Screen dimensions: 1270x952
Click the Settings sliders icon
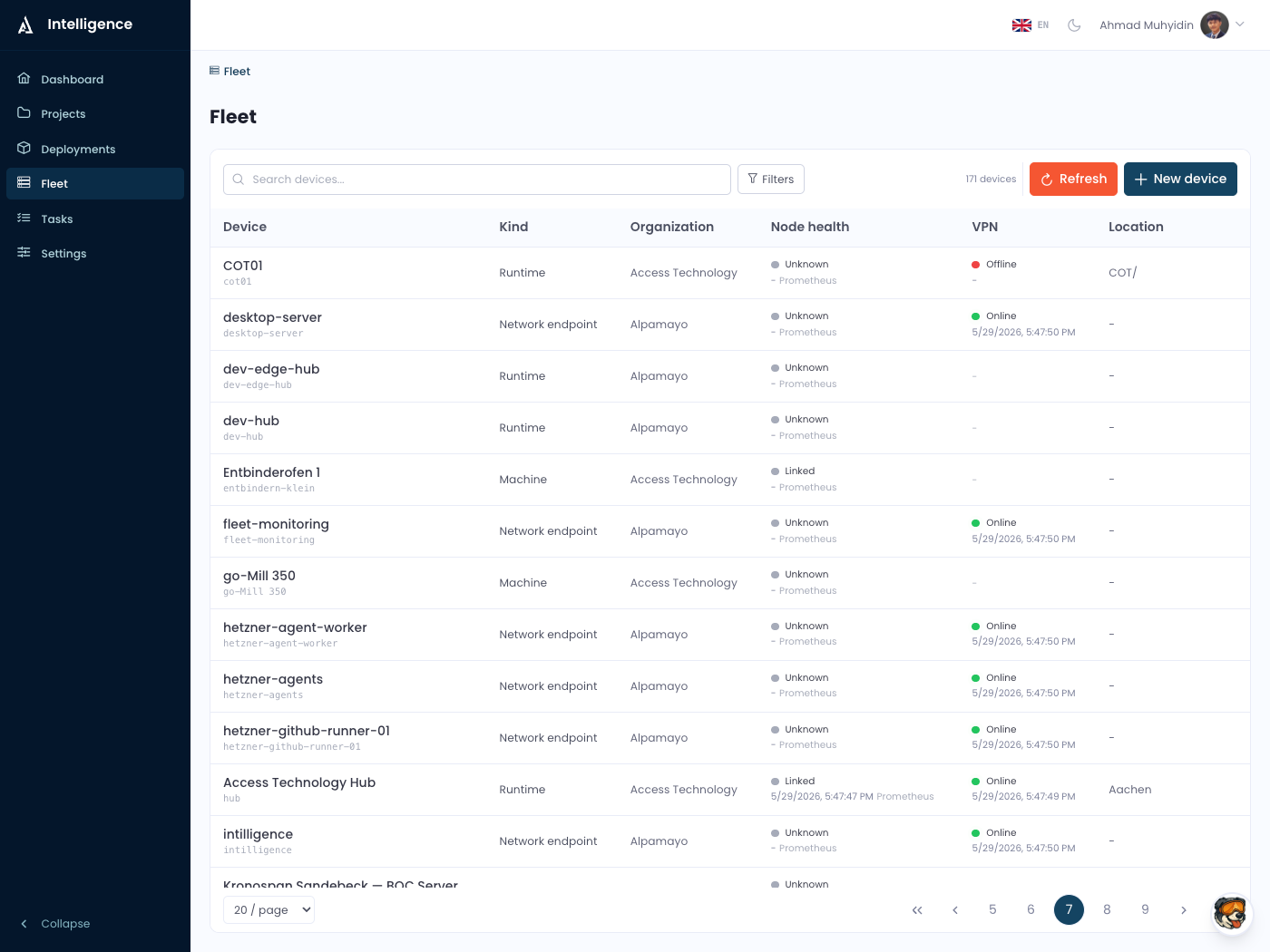click(x=24, y=253)
